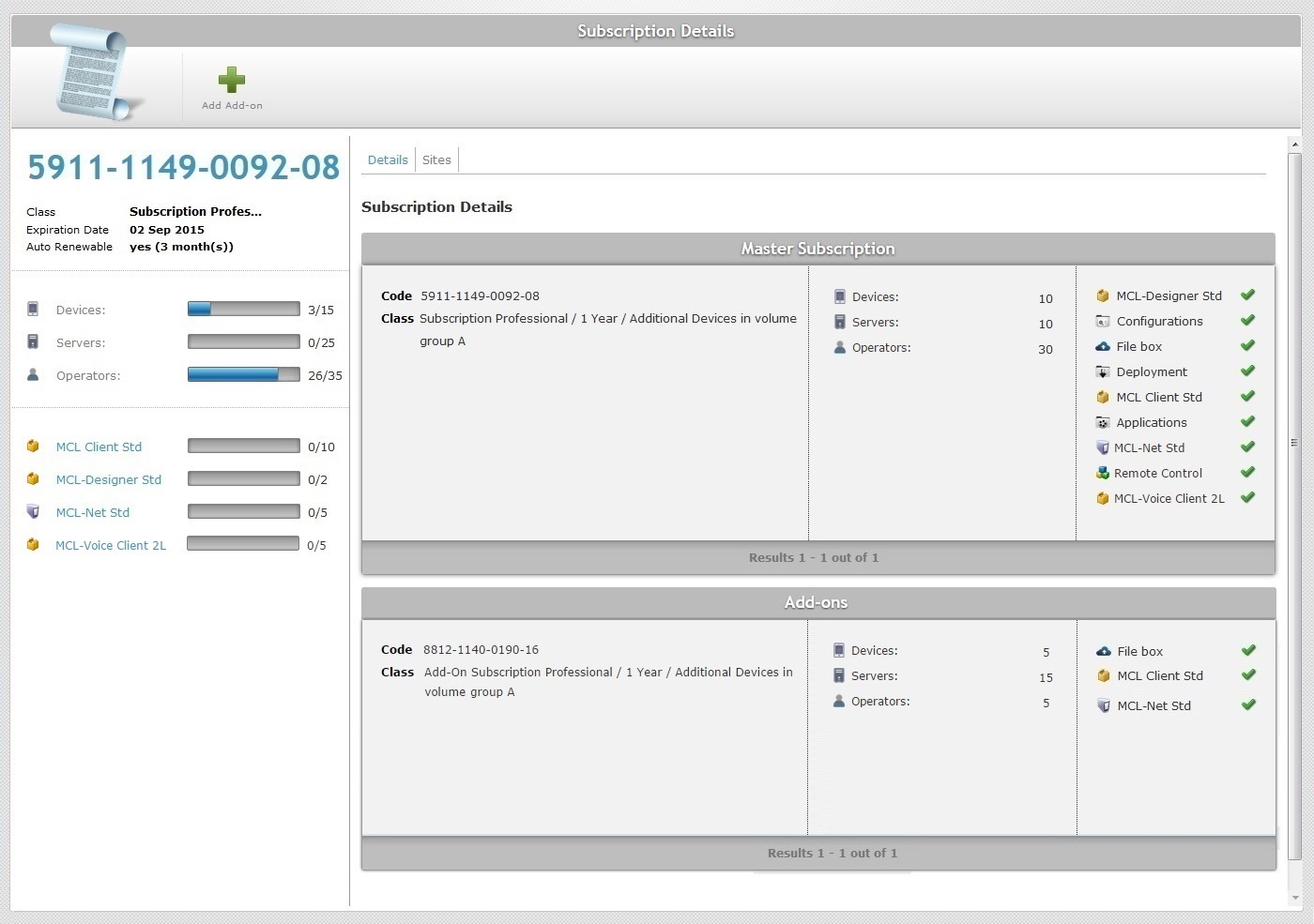Click the MCL-Voice Client 2L icon in left panel
This screenshot has height=924, width=1314.
(x=33, y=544)
